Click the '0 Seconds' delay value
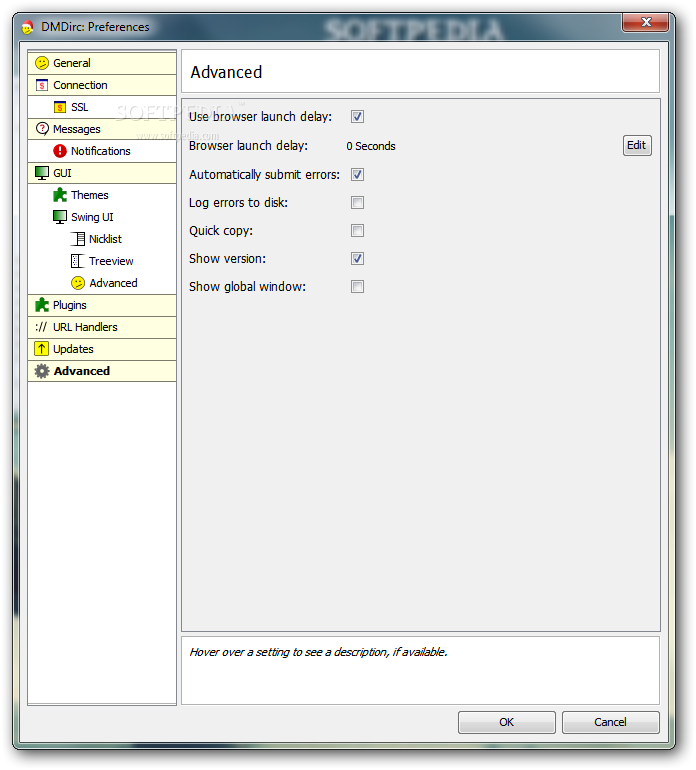Screen dimensions: 696x770 (371, 146)
